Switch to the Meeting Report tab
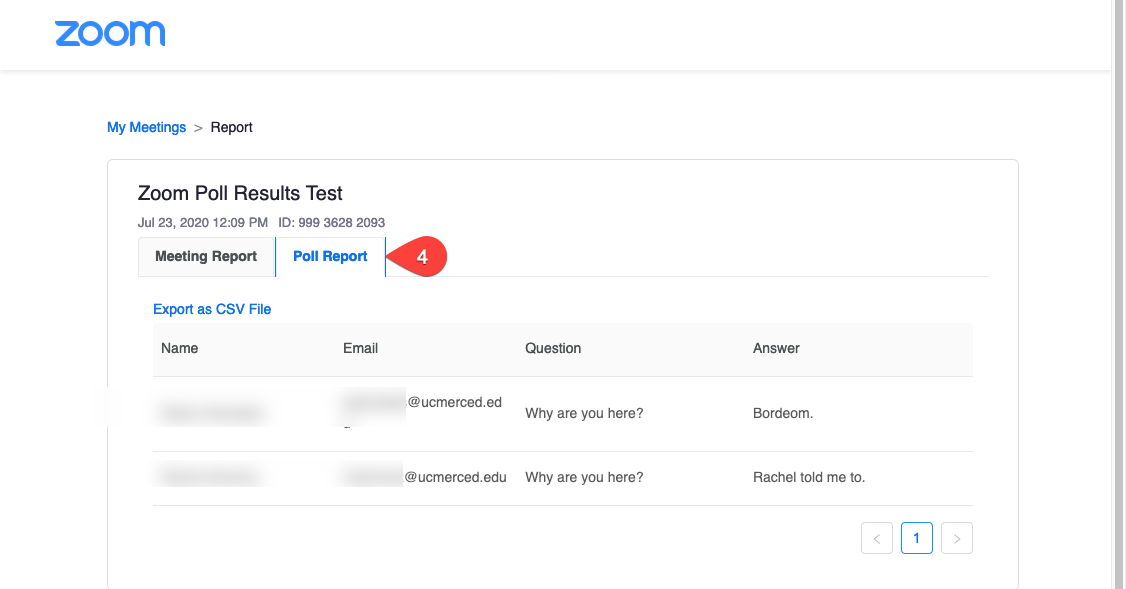1126x589 pixels. [x=206, y=257]
